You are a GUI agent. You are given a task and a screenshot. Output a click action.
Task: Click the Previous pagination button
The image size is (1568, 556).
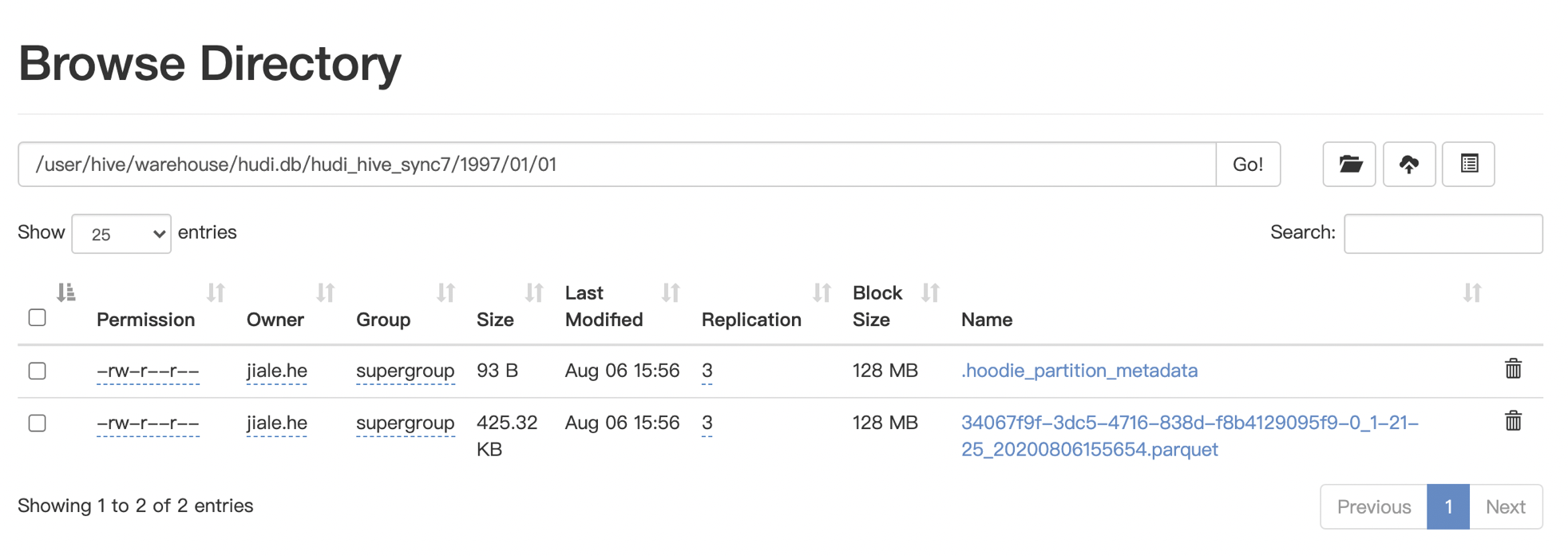[1374, 506]
